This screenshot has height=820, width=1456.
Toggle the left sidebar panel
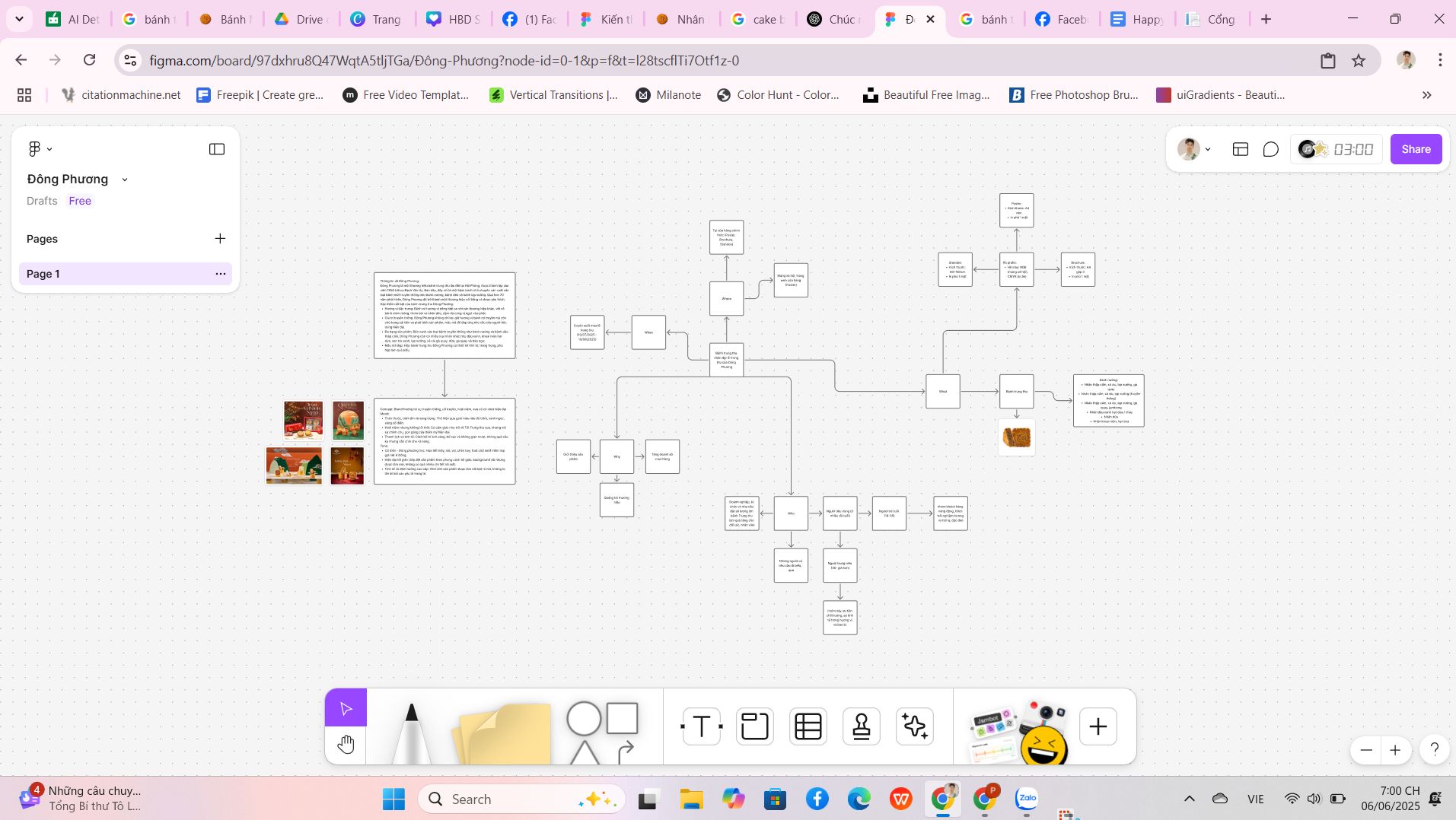click(217, 149)
